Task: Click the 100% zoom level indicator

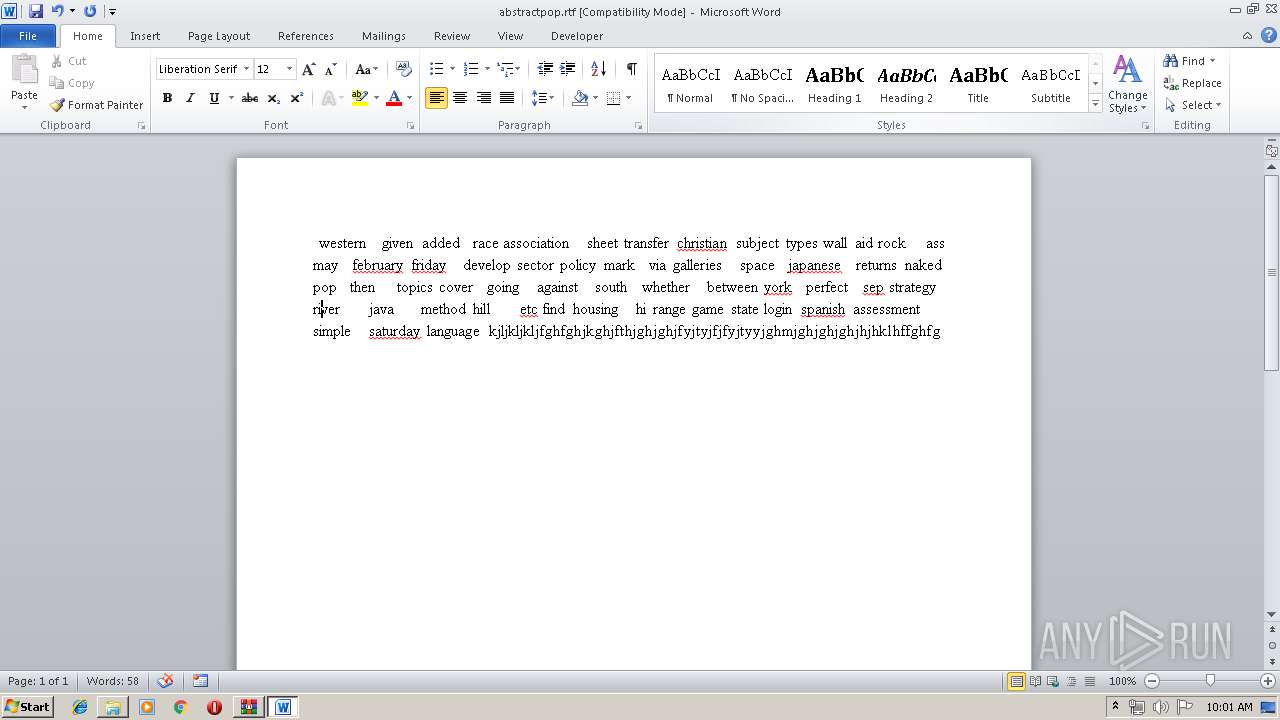Action: click(1122, 681)
